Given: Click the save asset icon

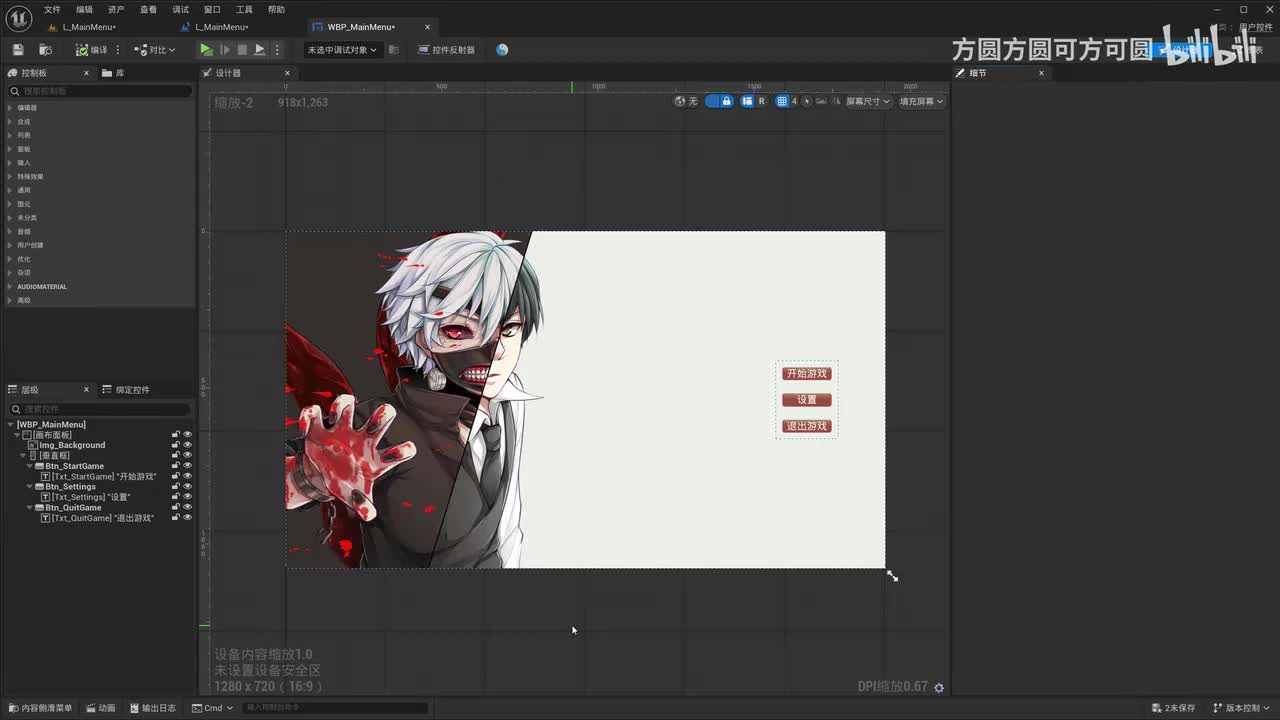Looking at the screenshot, I should [x=18, y=49].
